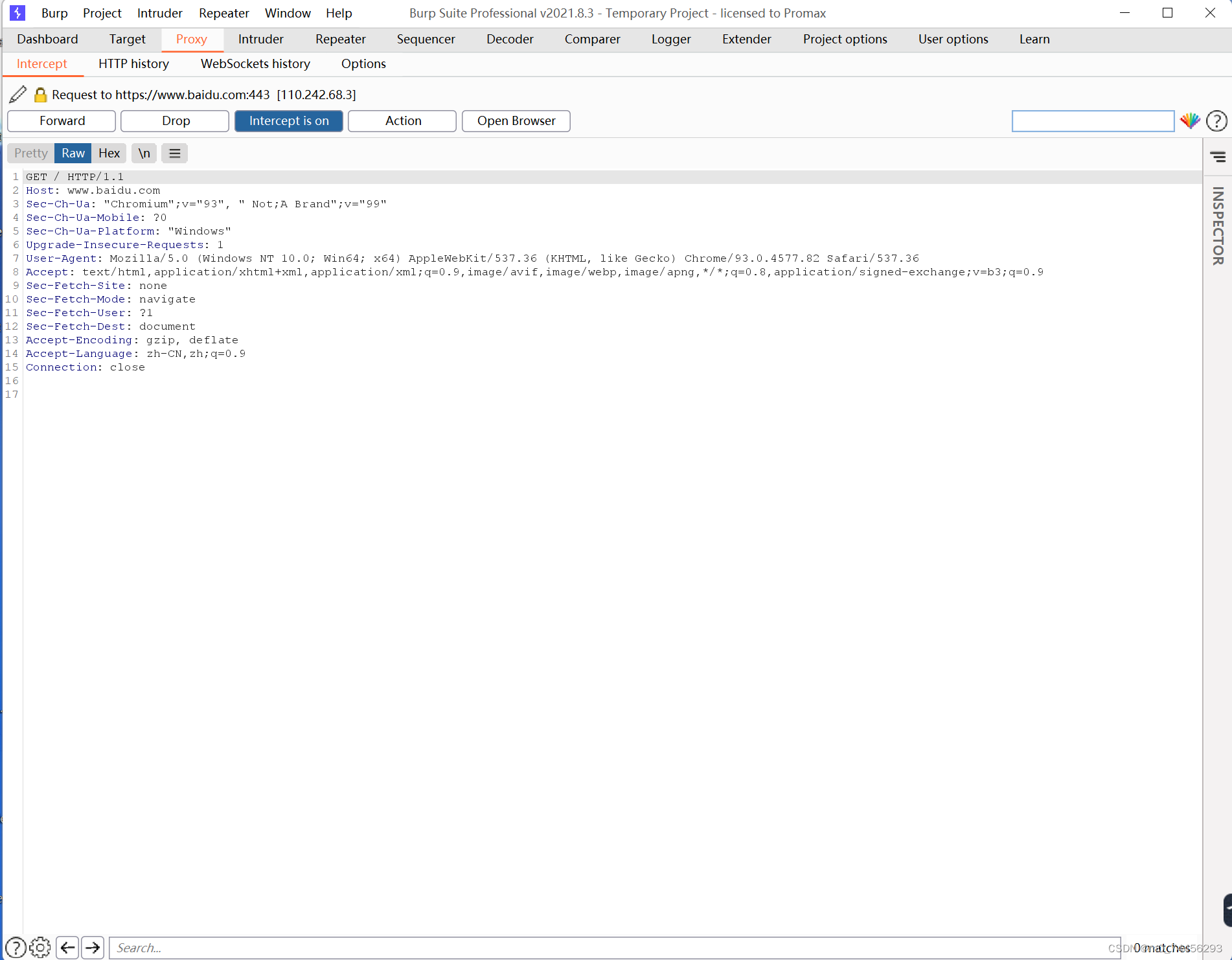Open the hamburger message editor menu icon
This screenshot has height=960, width=1232.
tap(175, 154)
